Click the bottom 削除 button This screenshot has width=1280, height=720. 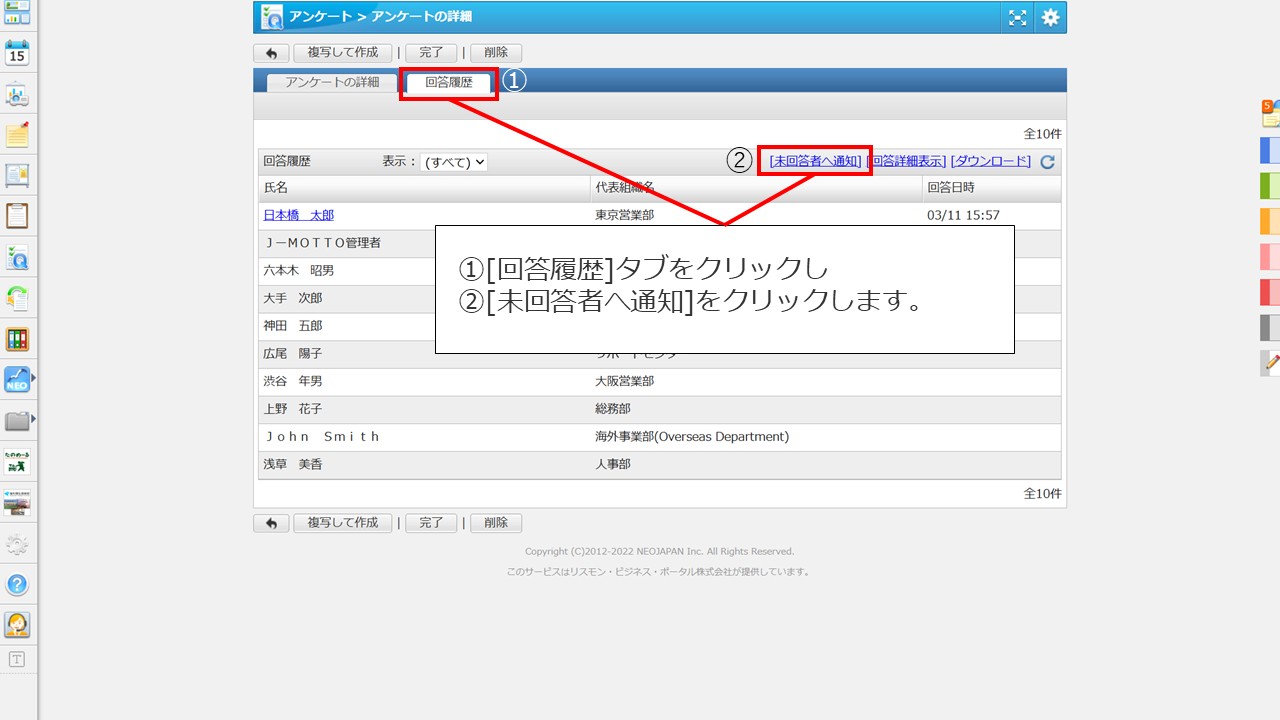(496, 523)
